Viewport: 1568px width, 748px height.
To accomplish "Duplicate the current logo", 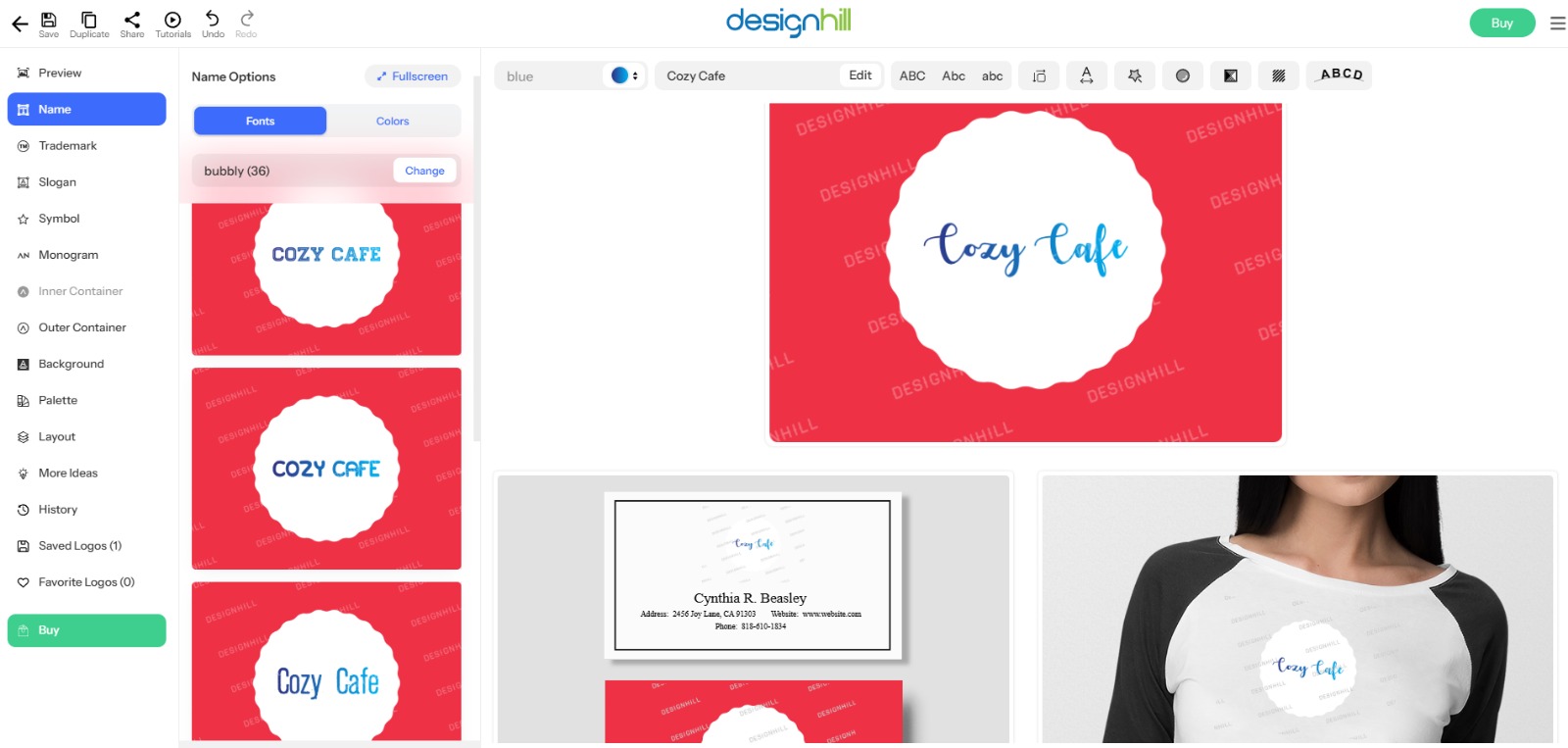I will tap(89, 25).
